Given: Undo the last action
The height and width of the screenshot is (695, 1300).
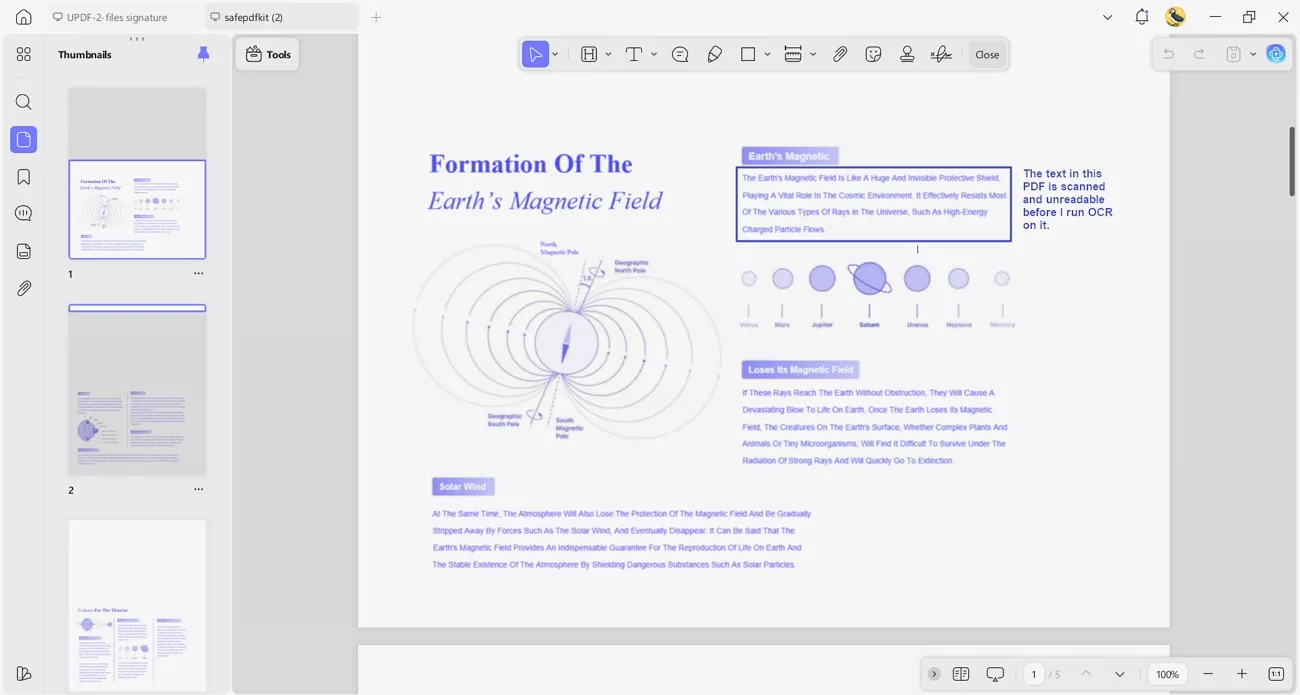Looking at the screenshot, I should (1168, 54).
